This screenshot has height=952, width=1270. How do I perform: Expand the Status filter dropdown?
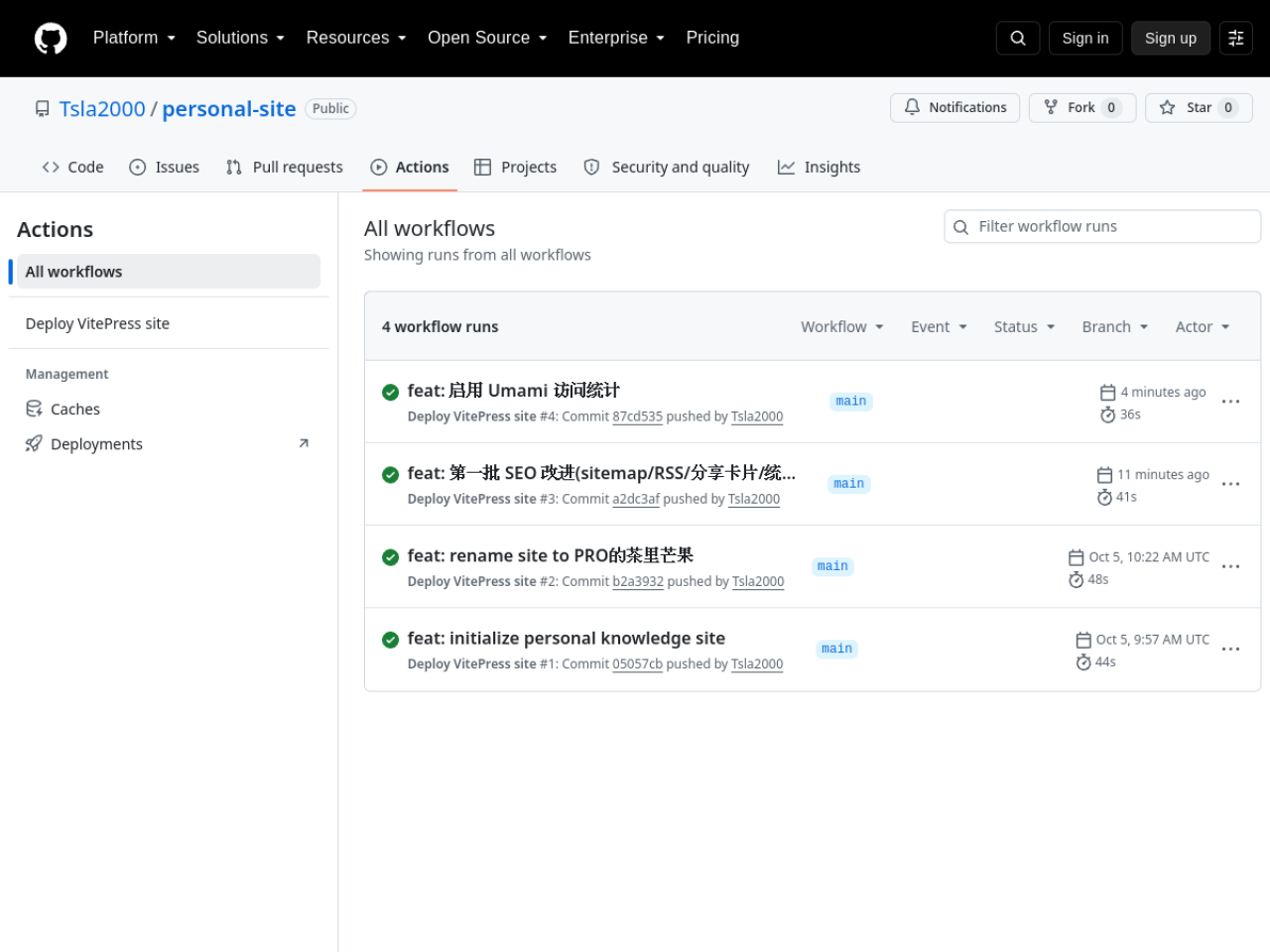coord(1025,326)
